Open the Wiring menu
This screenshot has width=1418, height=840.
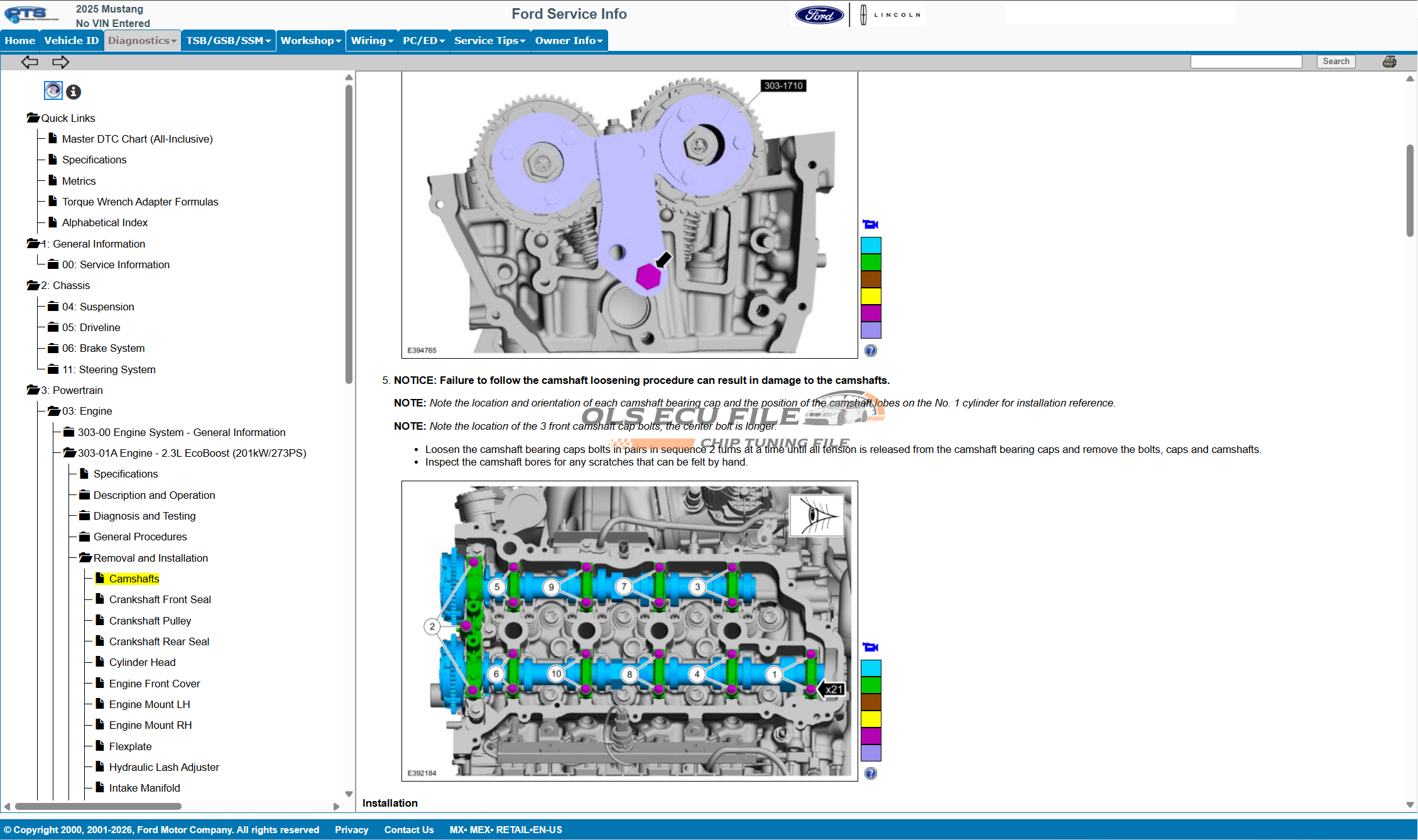(371, 40)
